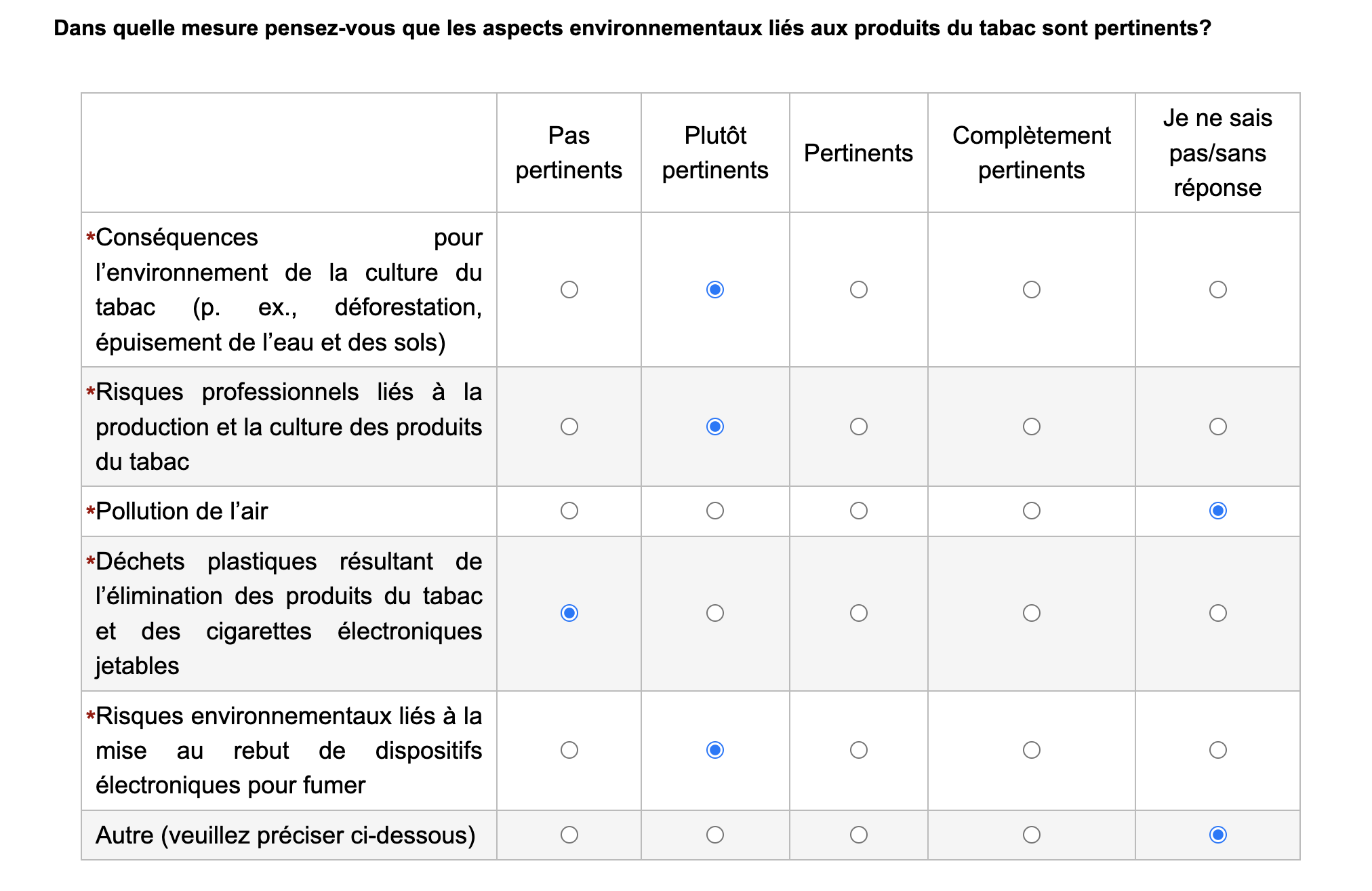Image resolution: width=1372 pixels, height=891 pixels.
Task: Choose 'Pertinents' for Conséquences pour l'environnement row
Action: [x=858, y=290]
